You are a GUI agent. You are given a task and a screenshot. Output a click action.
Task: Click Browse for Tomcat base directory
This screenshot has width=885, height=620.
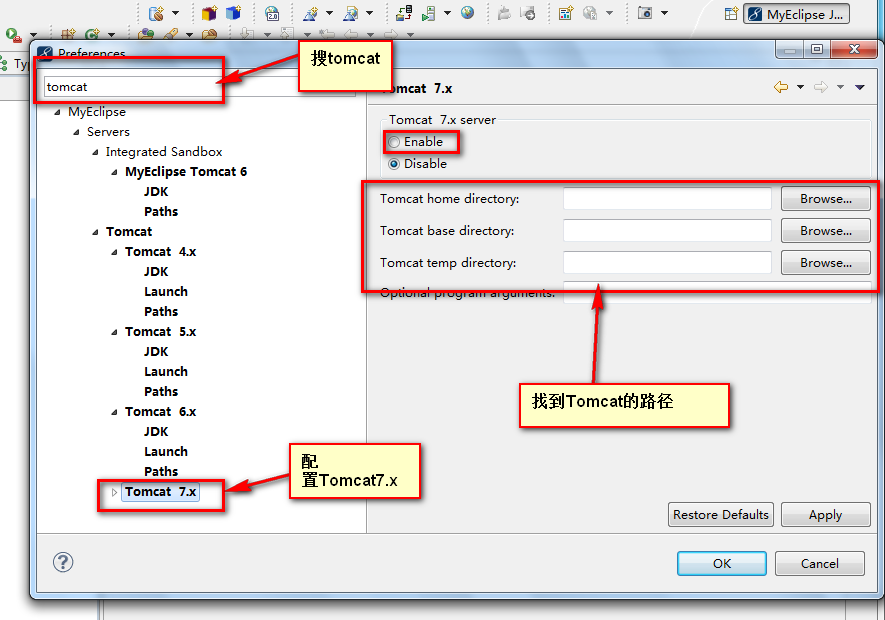(826, 231)
